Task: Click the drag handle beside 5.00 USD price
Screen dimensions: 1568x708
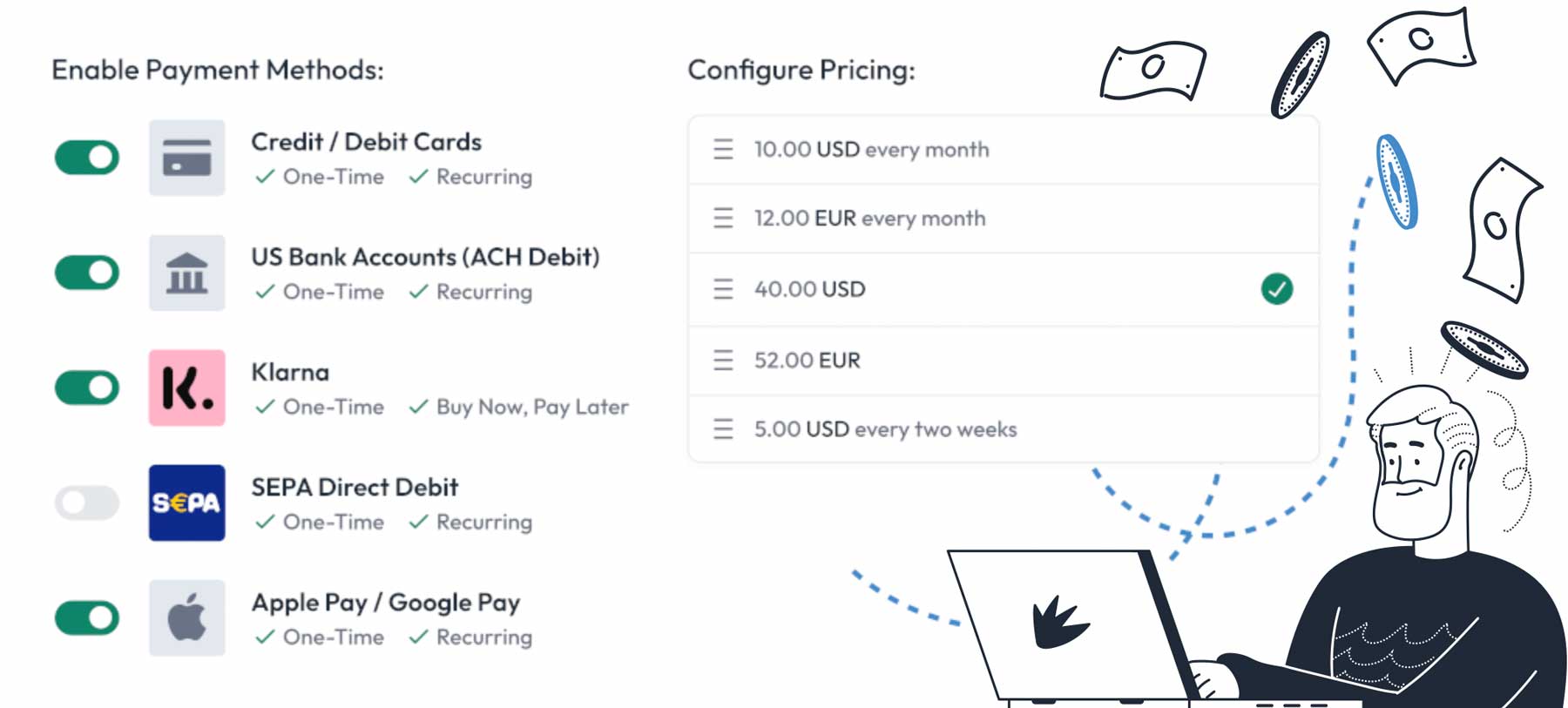Action: (x=722, y=428)
